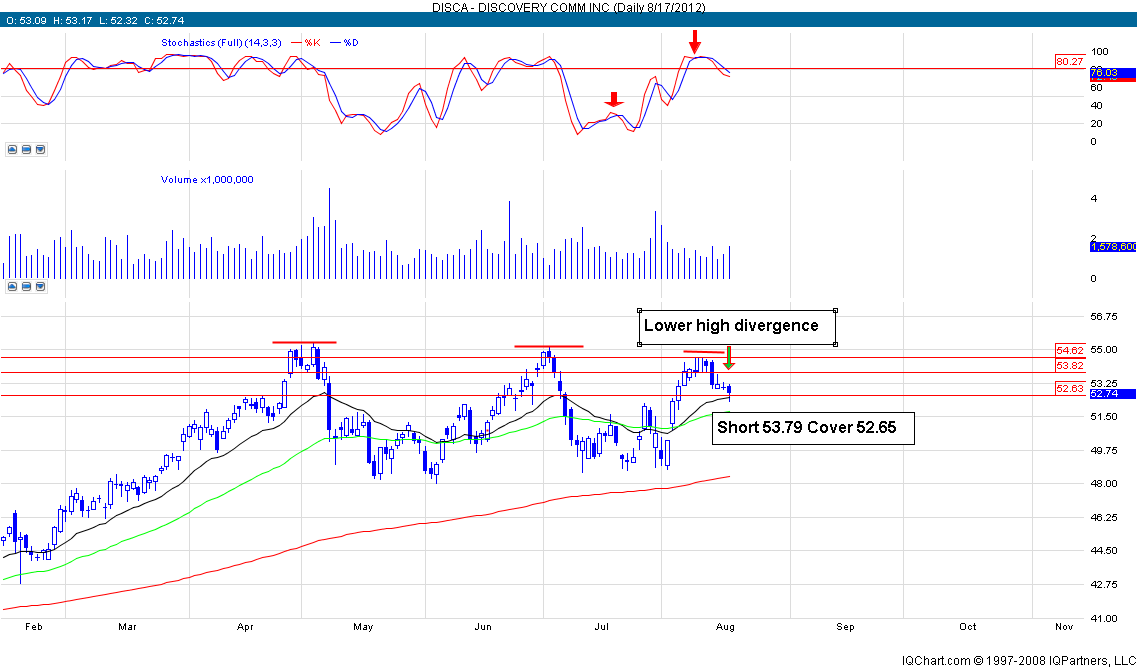Click the down-arrow icon in the Volume panel
Screen dimensions: 1137x667
[x=40, y=287]
